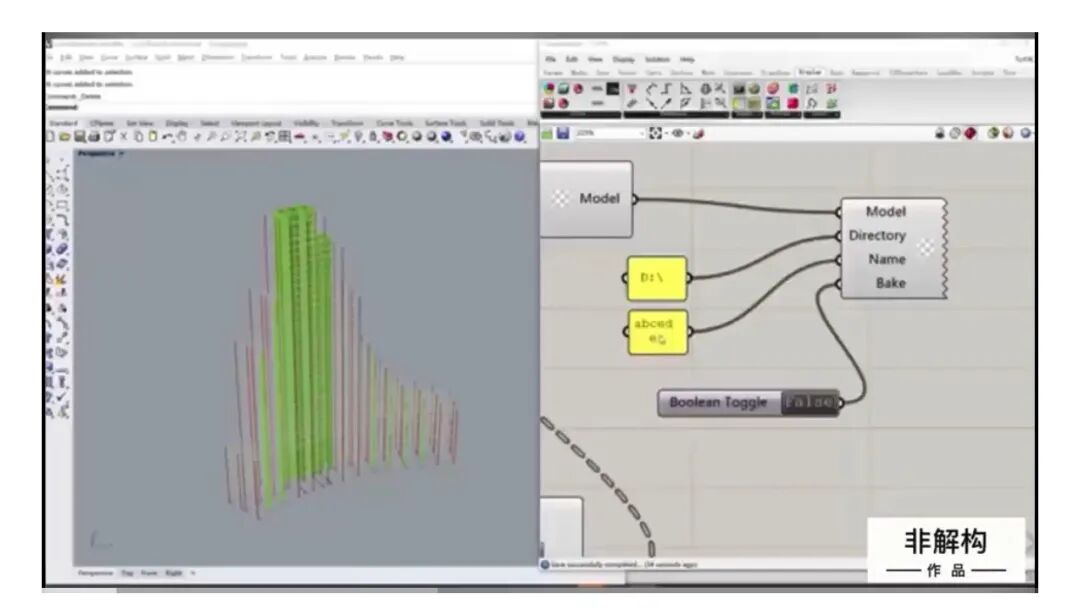1080x614 pixels.
Task: Click the padlock Lock objects icon
Action: point(373,136)
